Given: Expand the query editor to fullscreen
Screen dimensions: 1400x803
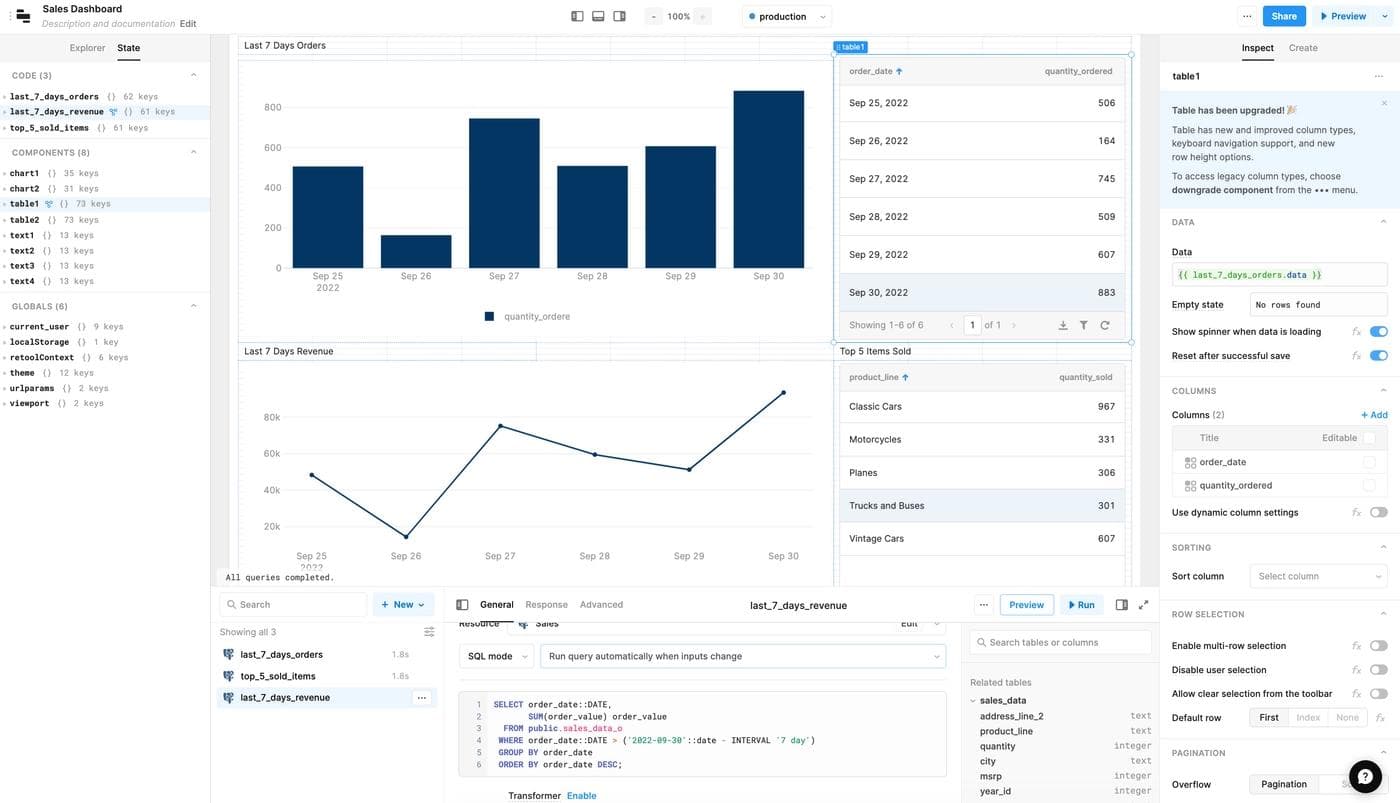Looking at the screenshot, I should click(1143, 605).
